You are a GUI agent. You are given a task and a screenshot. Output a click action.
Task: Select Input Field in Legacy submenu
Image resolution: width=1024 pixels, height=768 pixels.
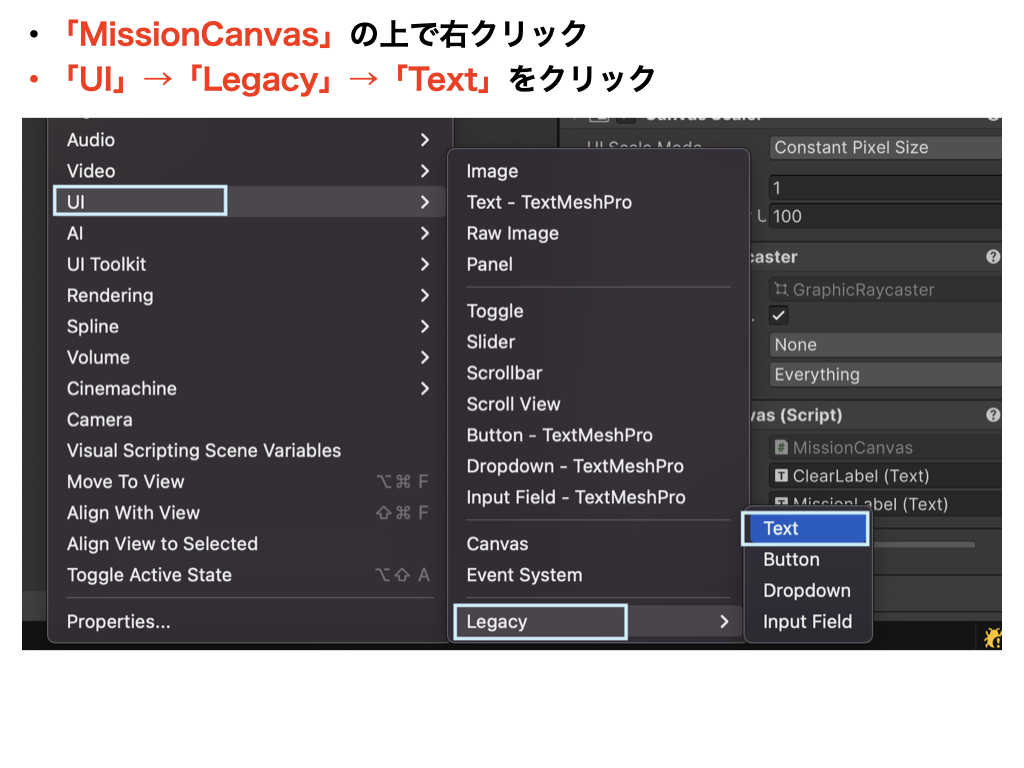coord(807,622)
